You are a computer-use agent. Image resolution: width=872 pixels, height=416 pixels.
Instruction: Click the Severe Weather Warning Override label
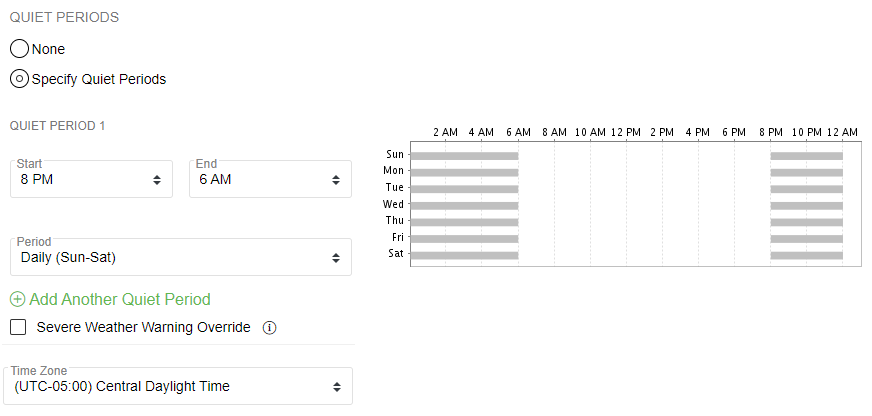point(143,327)
